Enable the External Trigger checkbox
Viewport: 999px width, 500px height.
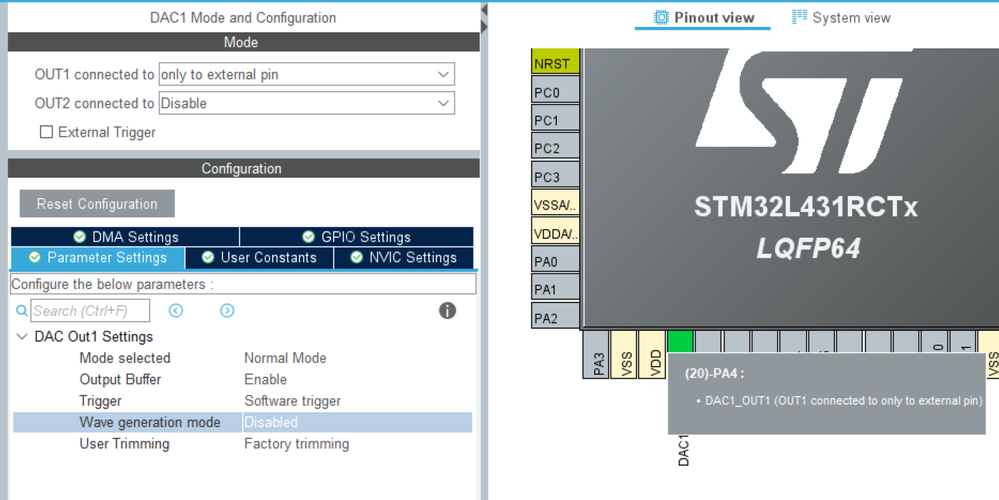[x=47, y=132]
